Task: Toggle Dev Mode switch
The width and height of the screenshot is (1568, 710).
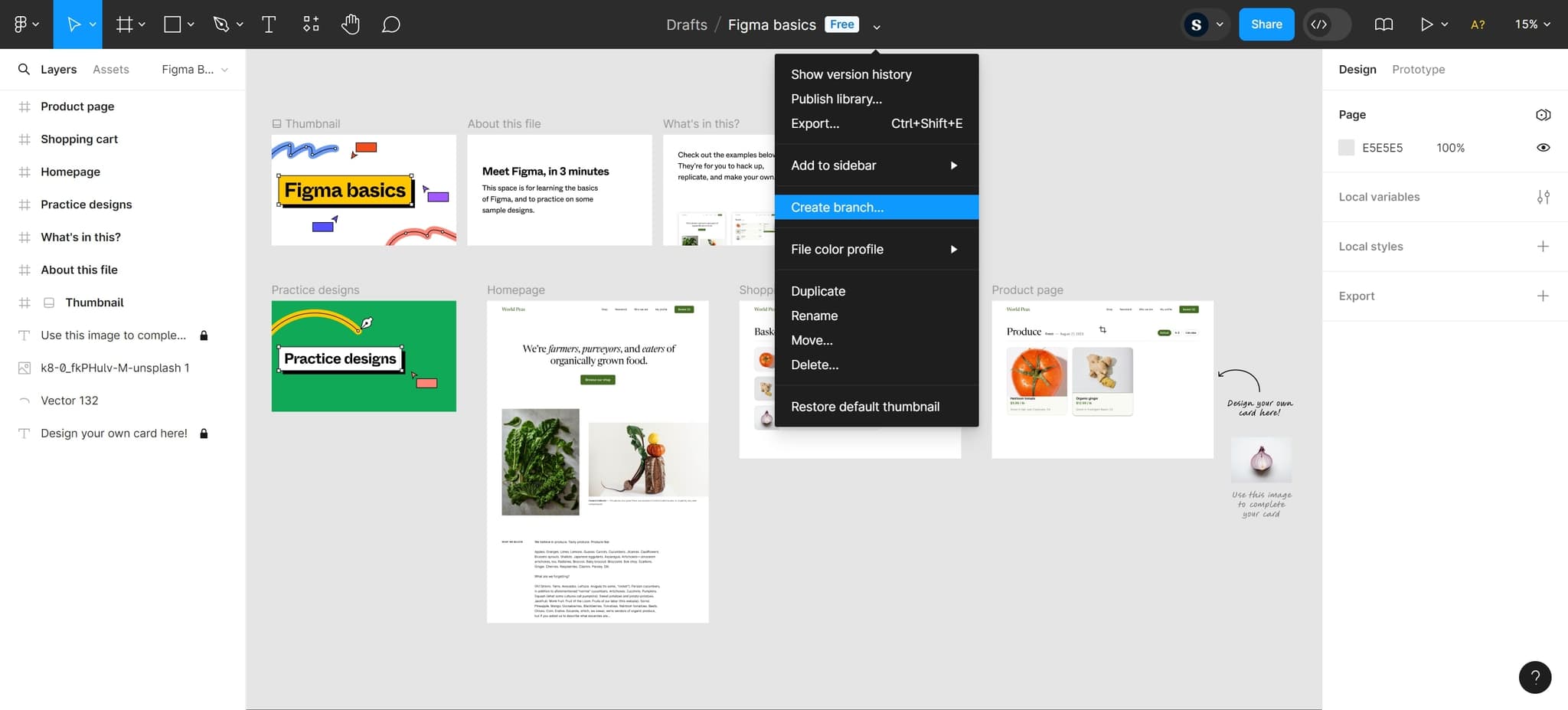Action: (1327, 25)
